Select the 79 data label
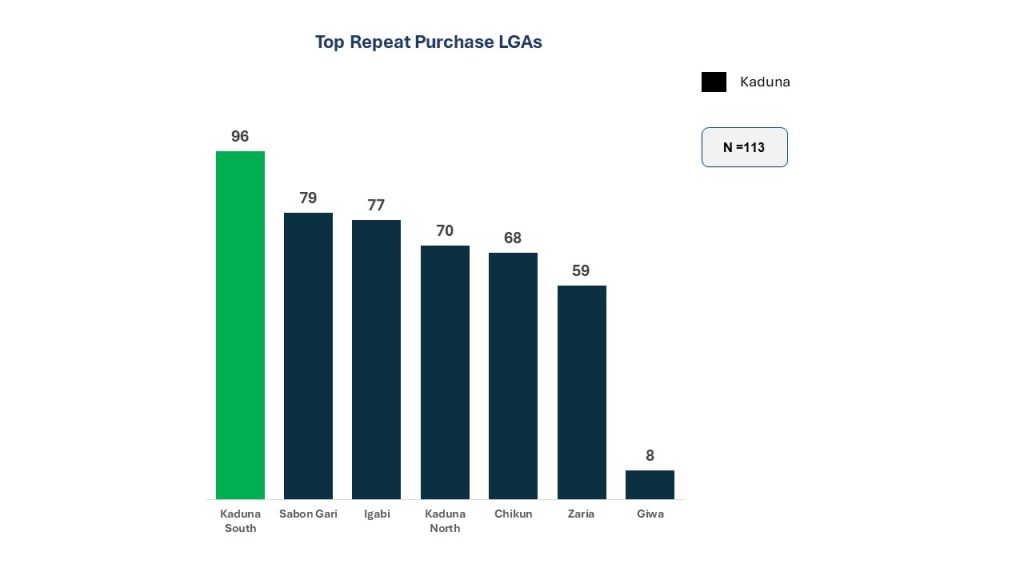1024x576 pixels. coord(308,198)
